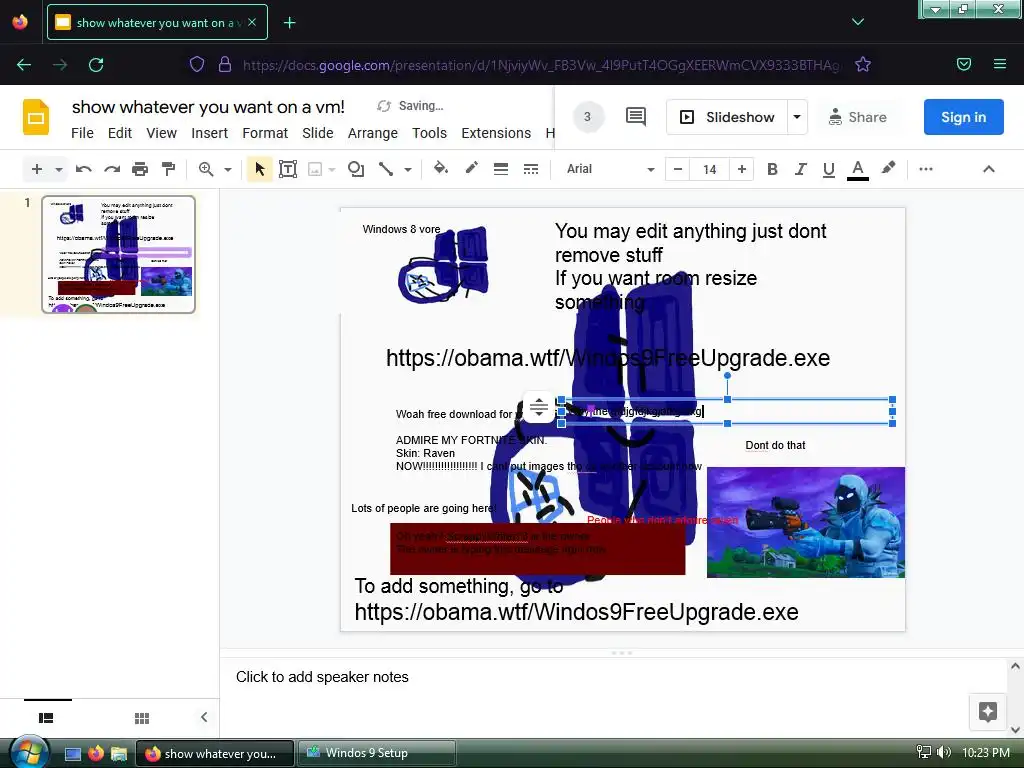Open the Format menu
1024x768 pixels.
tap(265, 133)
